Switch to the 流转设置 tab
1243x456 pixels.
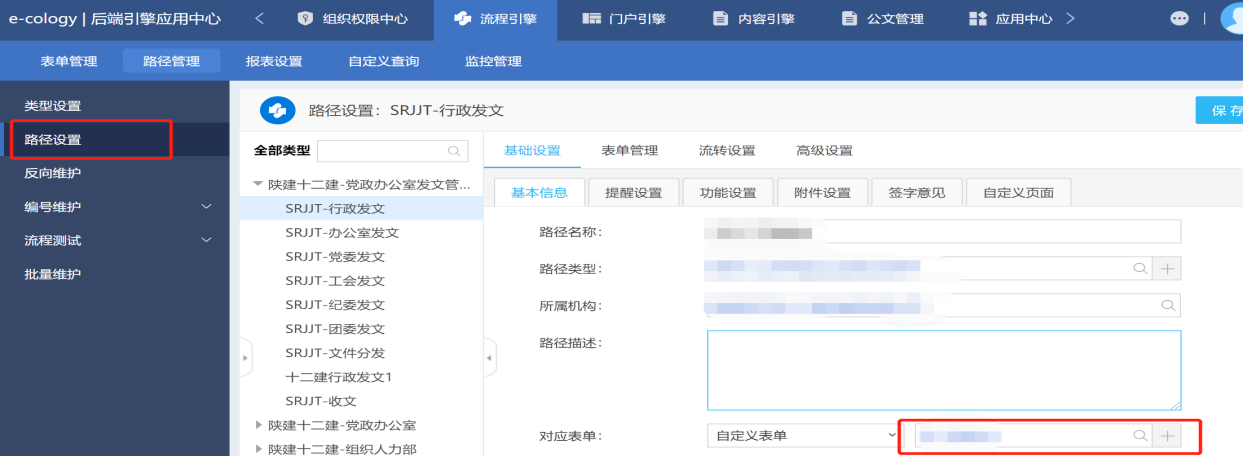(x=726, y=151)
